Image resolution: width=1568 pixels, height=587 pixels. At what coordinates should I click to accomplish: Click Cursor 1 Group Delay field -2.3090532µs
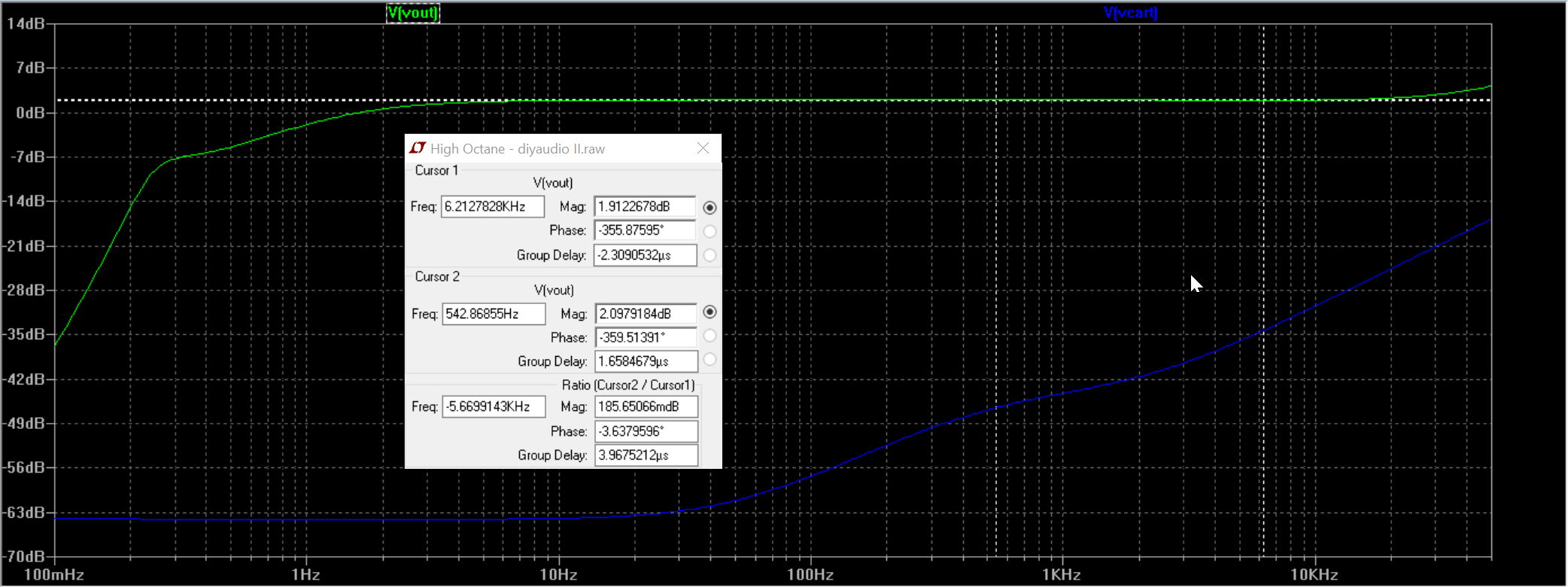[645, 255]
